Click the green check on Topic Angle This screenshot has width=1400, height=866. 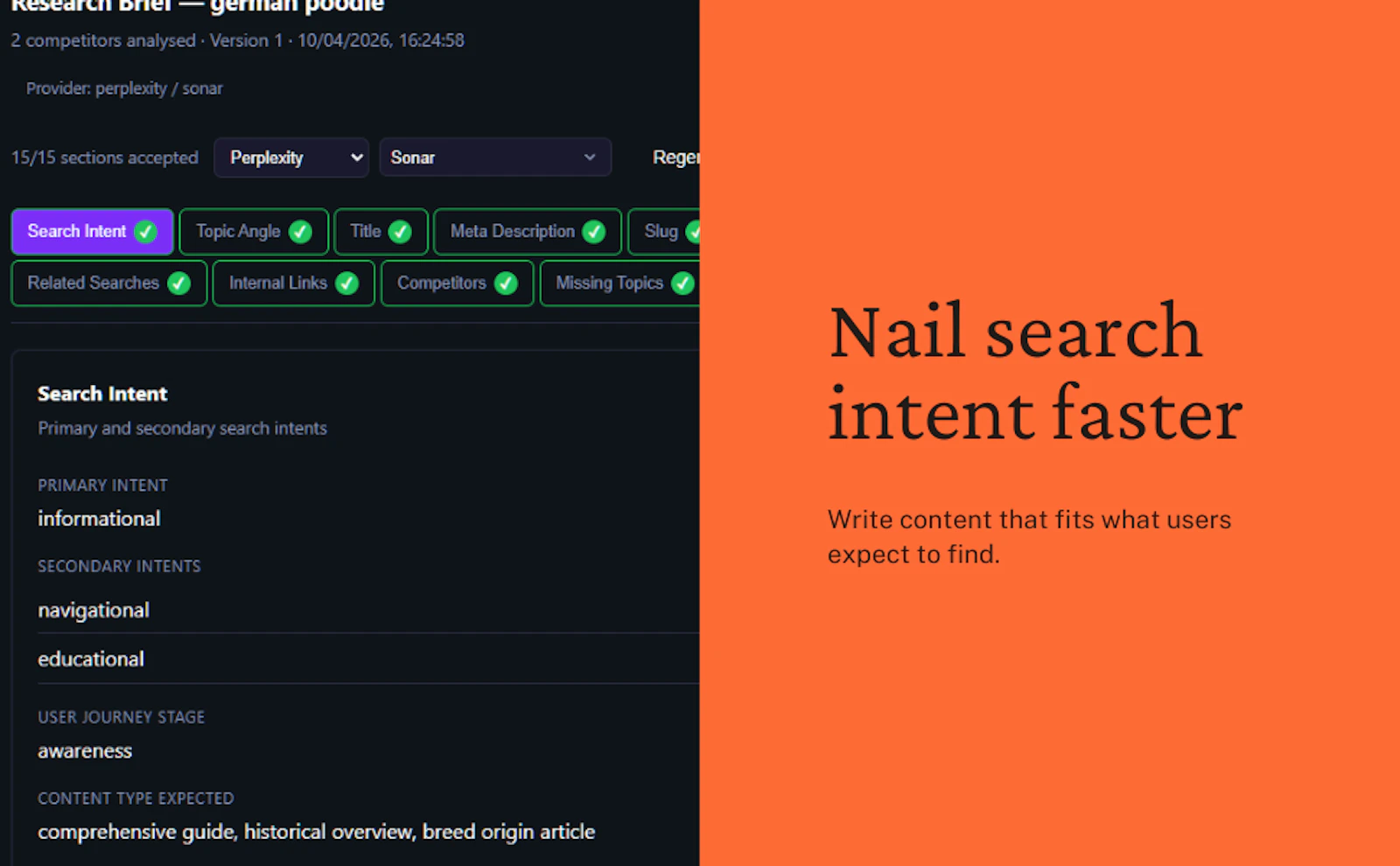pyautogui.click(x=300, y=232)
